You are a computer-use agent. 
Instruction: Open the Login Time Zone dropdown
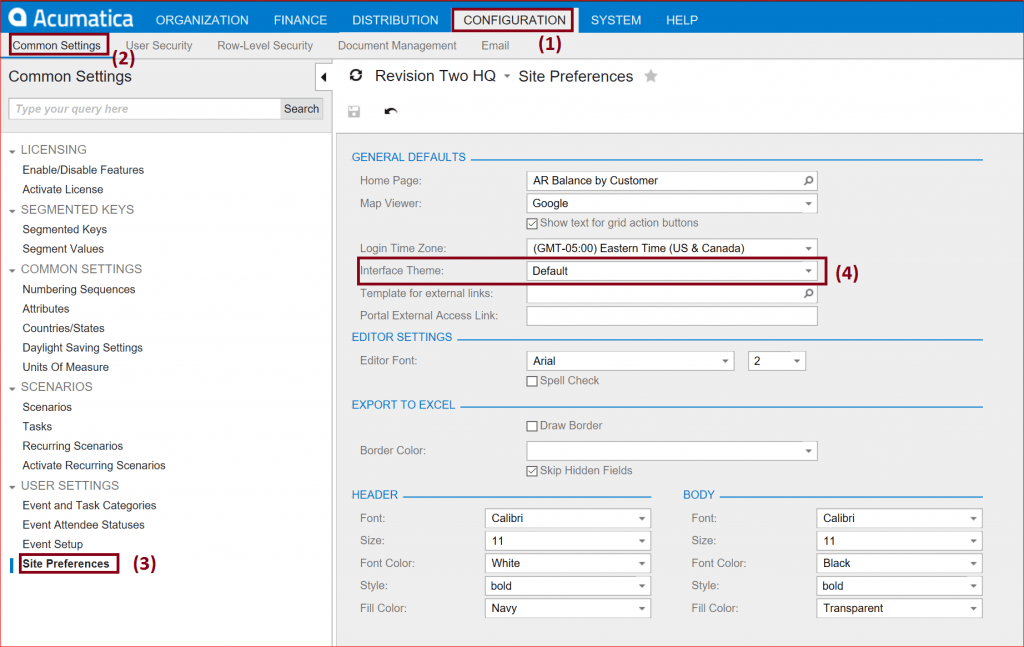click(x=808, y=249)
